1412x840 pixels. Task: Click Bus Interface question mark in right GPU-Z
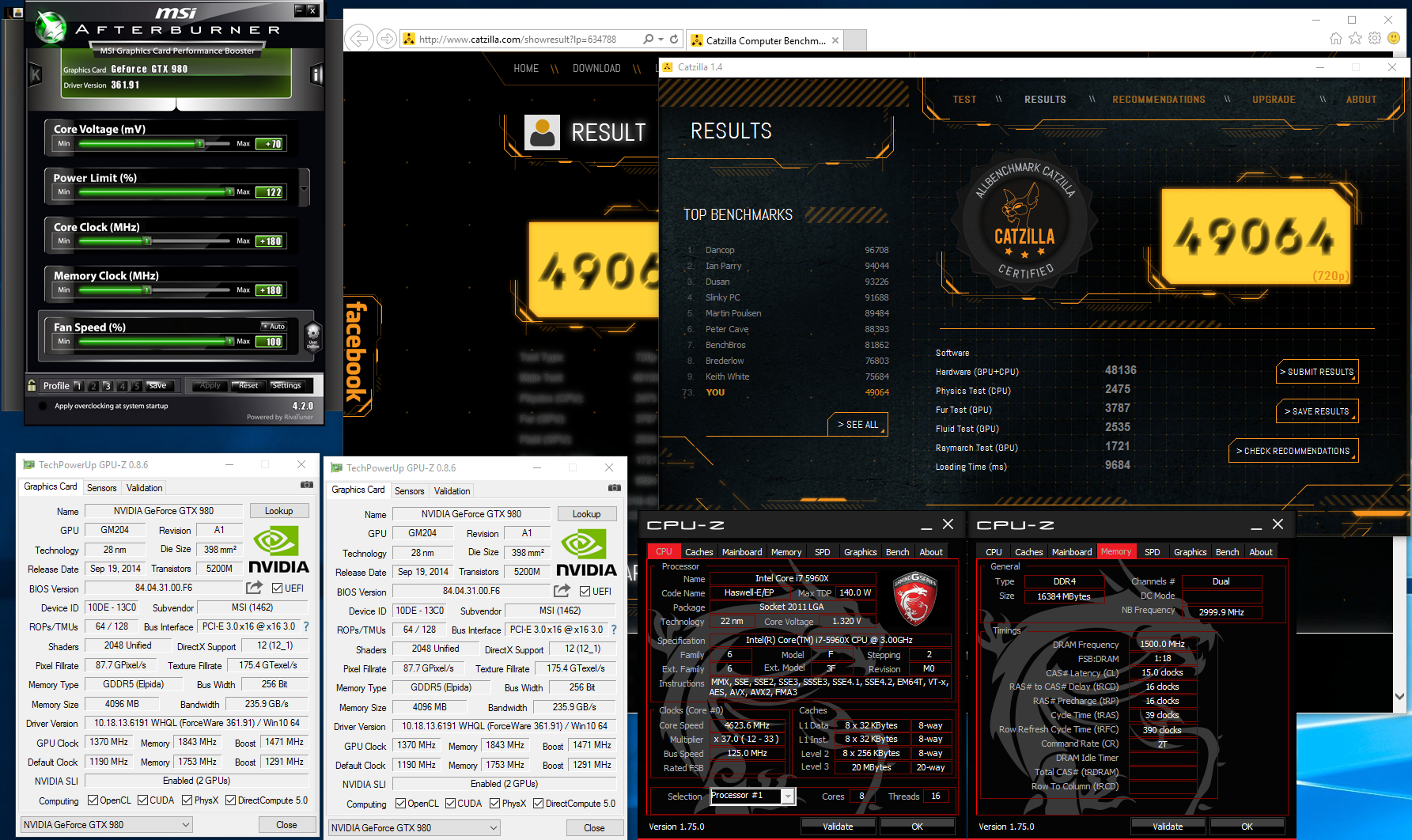[x=614, y=630]
